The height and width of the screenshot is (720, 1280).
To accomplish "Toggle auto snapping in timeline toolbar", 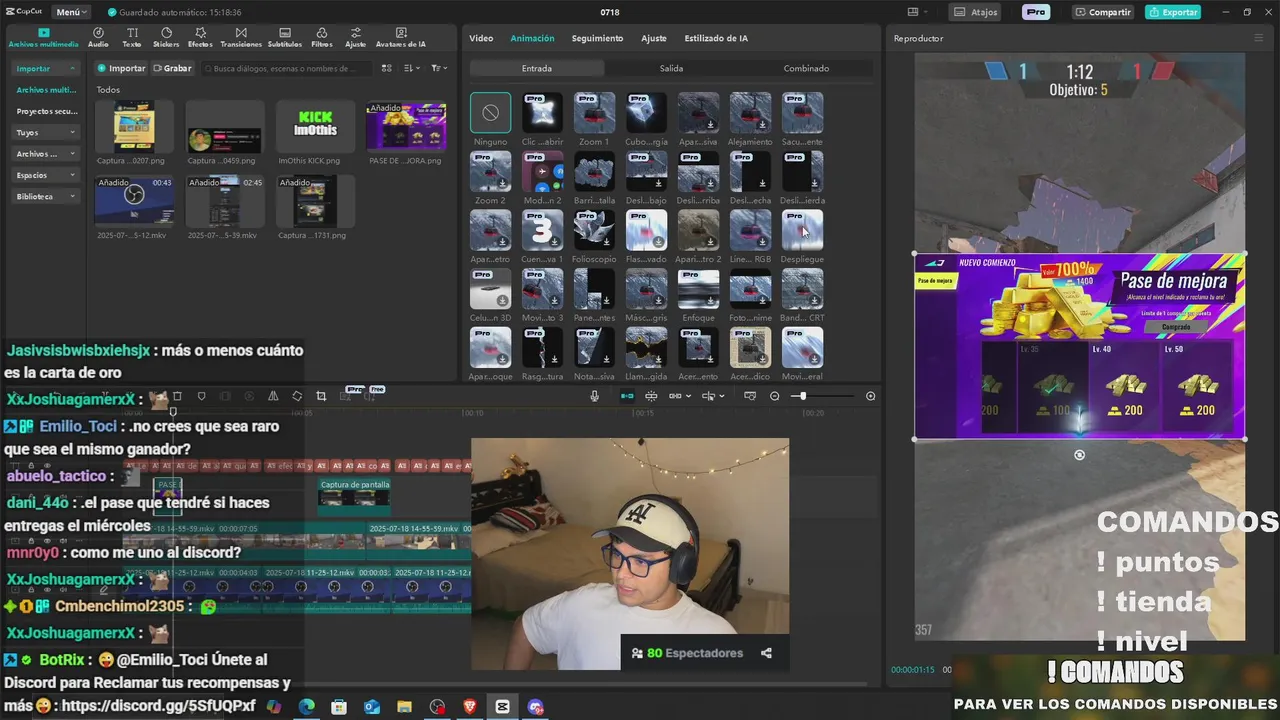I will [x=651, y=396].
